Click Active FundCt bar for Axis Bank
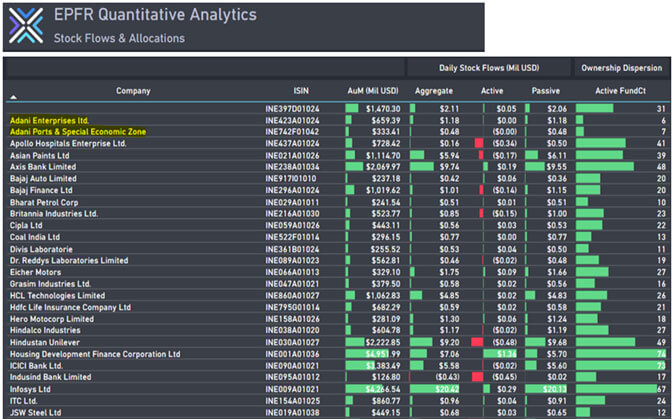Viewport: 672px width, 419px height. [605, 167]
